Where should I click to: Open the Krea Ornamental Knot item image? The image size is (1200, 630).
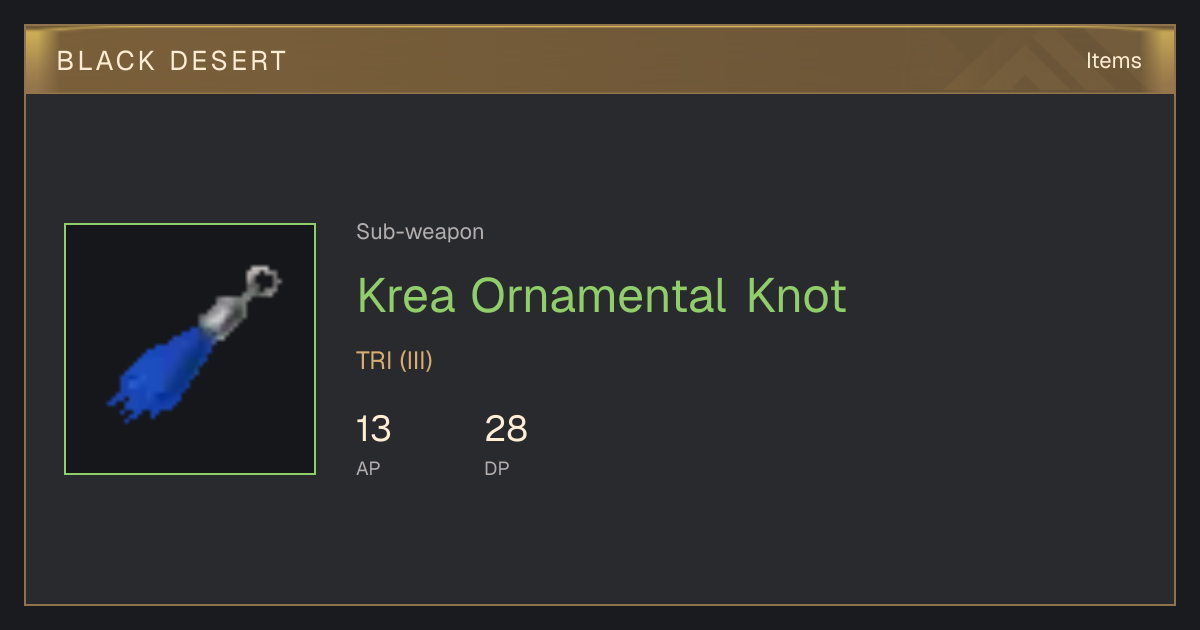[190, 349]
